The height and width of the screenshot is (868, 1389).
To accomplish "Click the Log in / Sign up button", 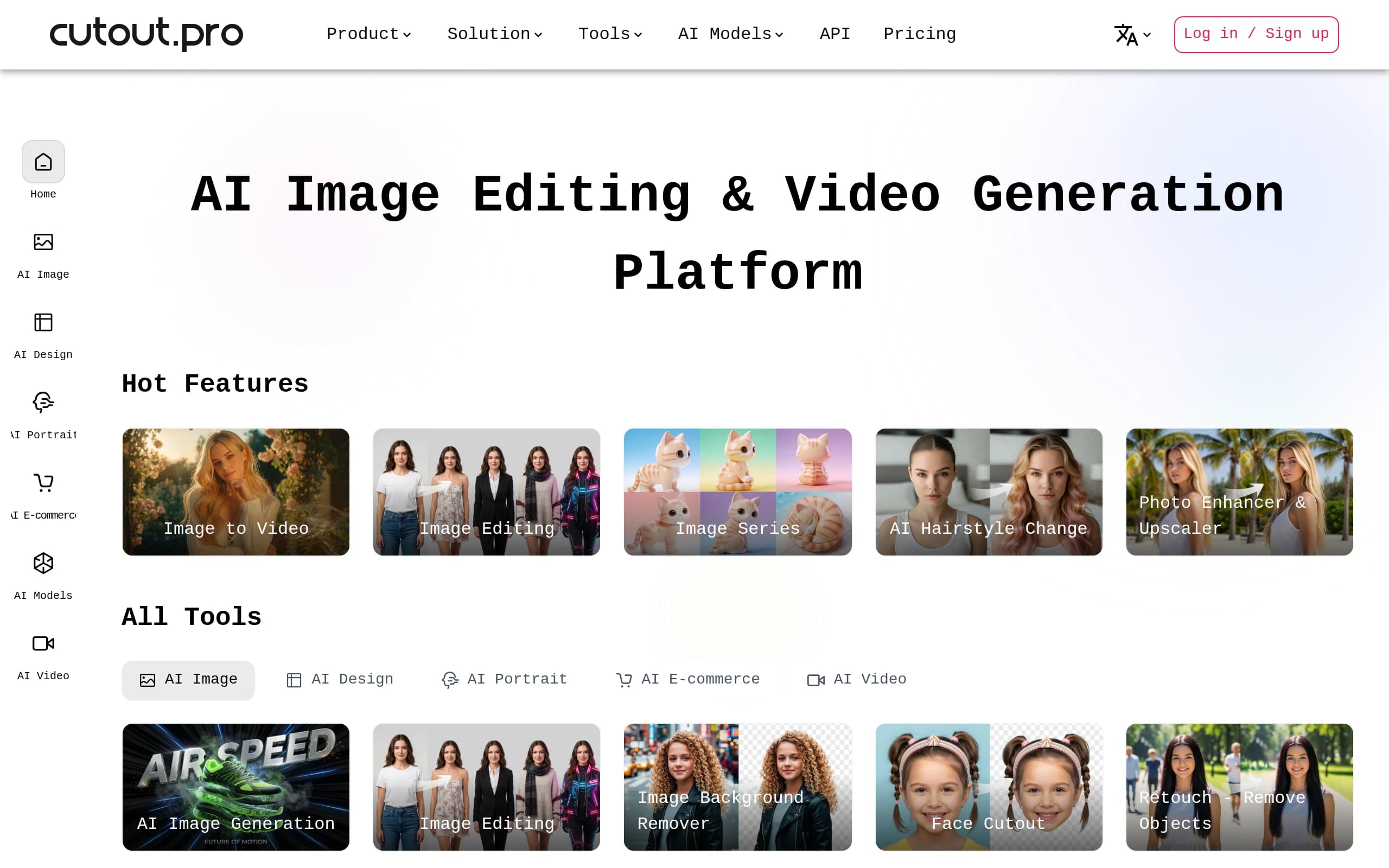I will [x=1256, y=34].
